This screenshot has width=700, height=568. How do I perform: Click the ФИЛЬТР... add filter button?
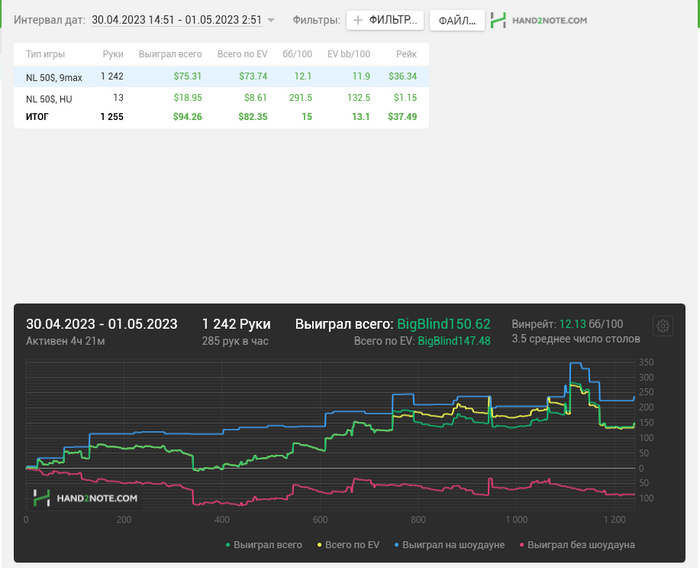(385, 20)
